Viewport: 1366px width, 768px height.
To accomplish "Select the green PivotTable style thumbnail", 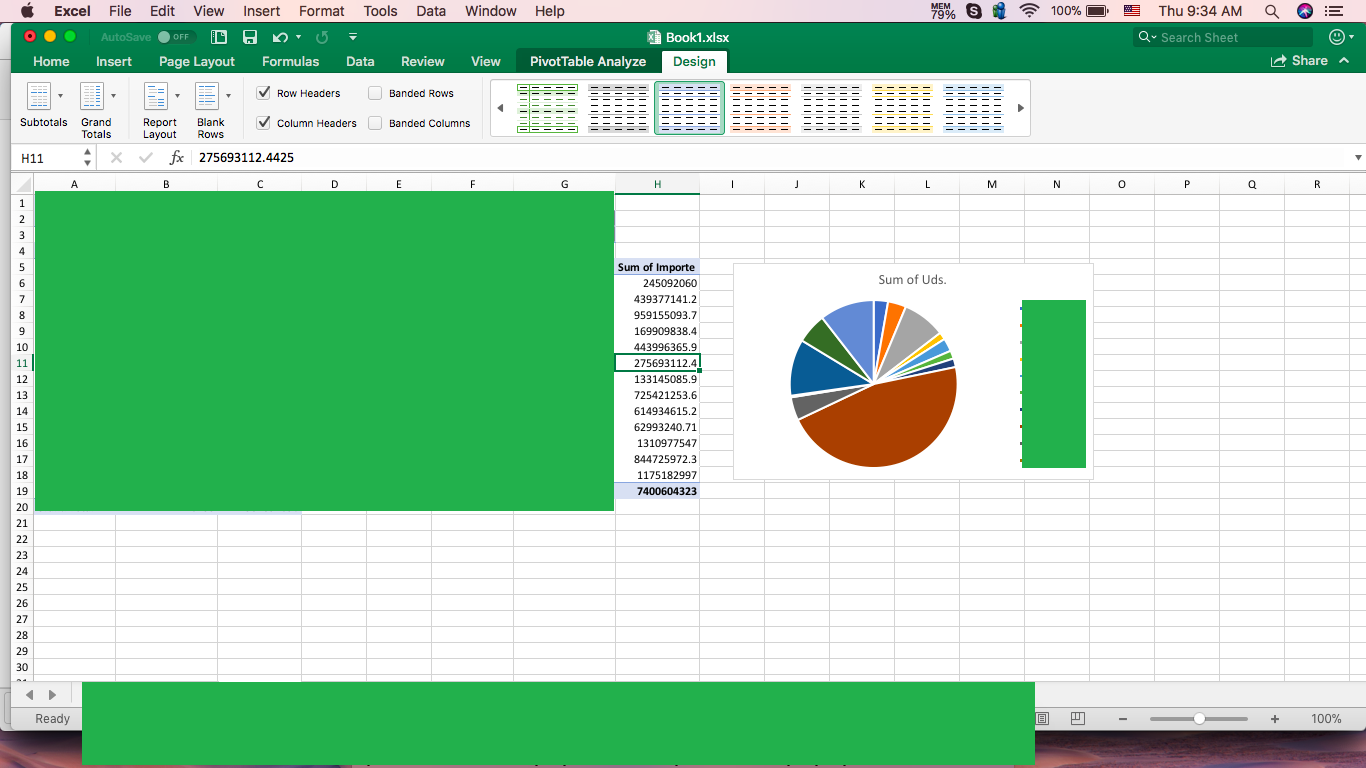I will pyautogui.click(x=547, y=108).
